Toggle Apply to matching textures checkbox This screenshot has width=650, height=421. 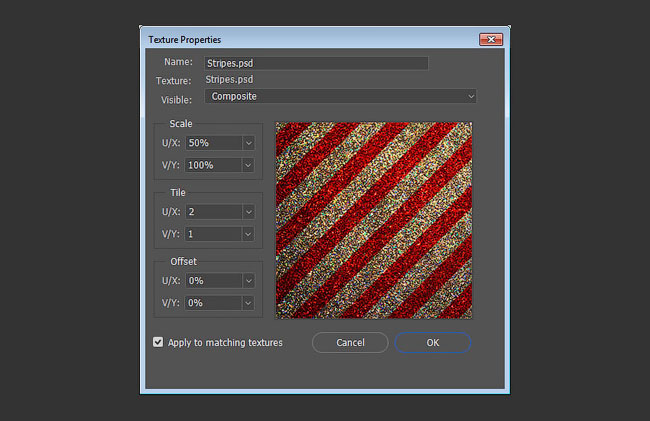click(x=158, y=342)
